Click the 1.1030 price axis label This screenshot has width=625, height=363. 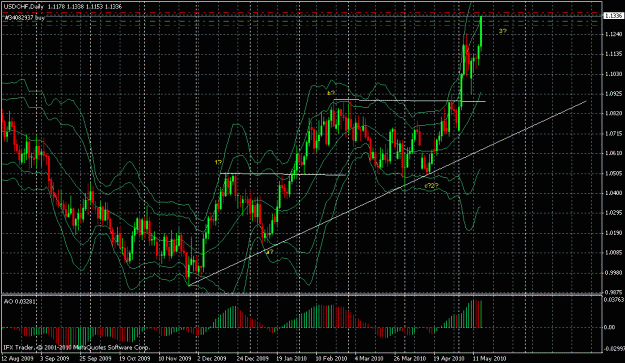pos(613,74)
